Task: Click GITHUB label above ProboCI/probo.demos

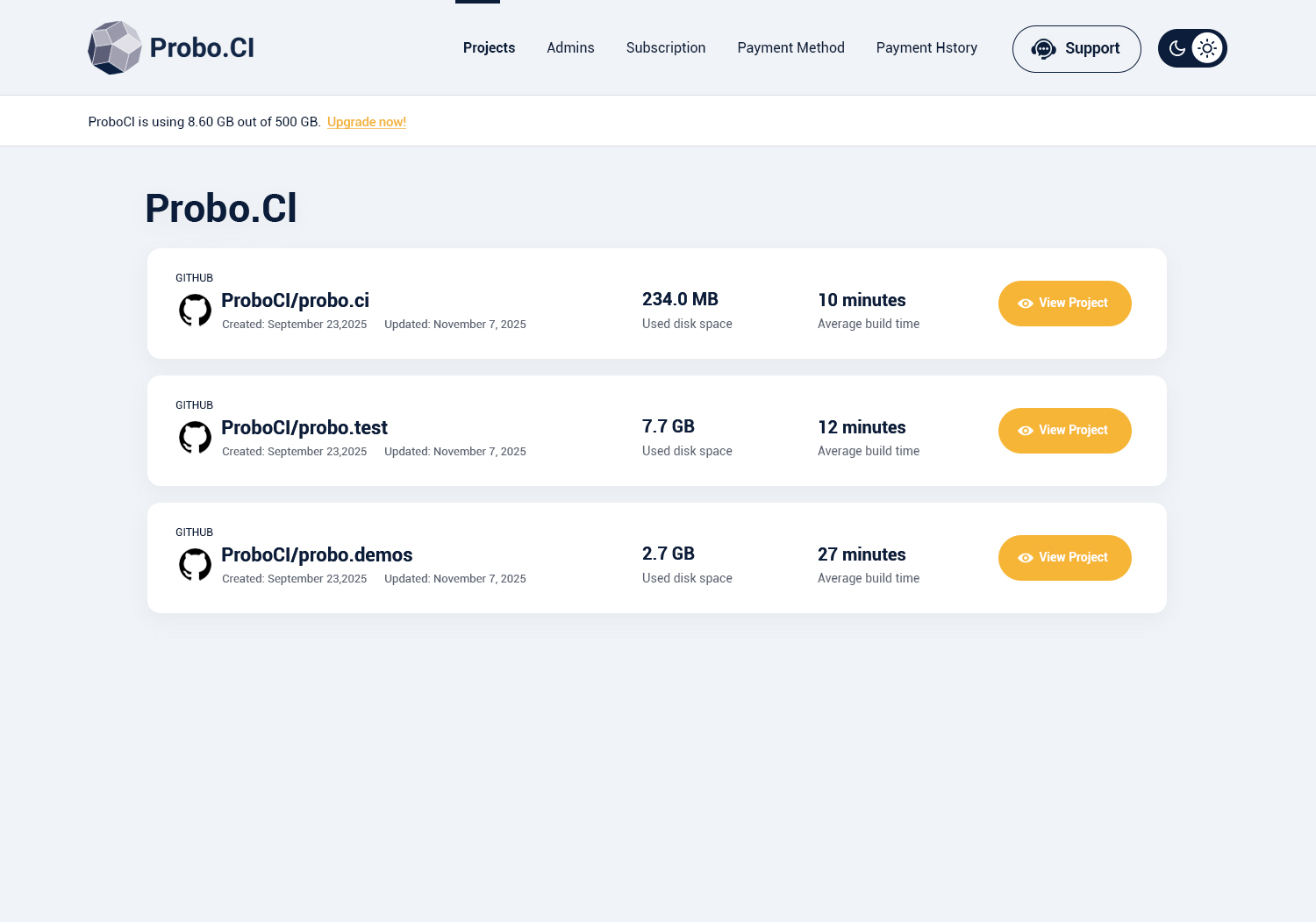Action: click(194, 532)
